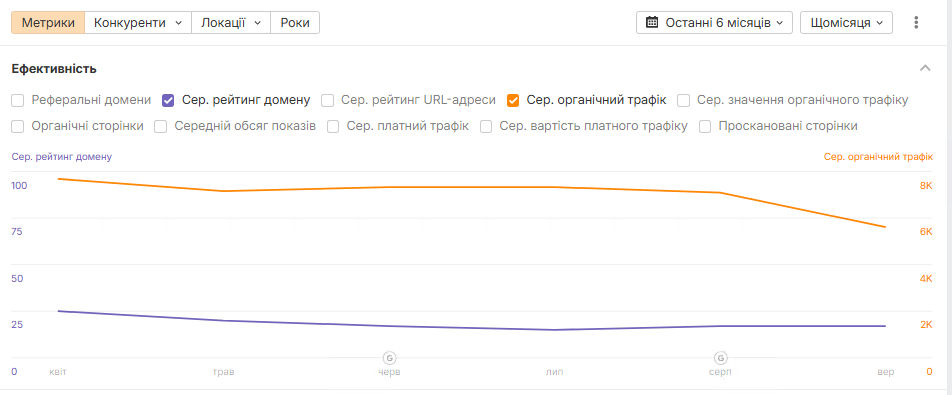Expand the Локації dropdown tab
Image resolution: width=952 pixels, height=395 pixels.
pos(231,23)
